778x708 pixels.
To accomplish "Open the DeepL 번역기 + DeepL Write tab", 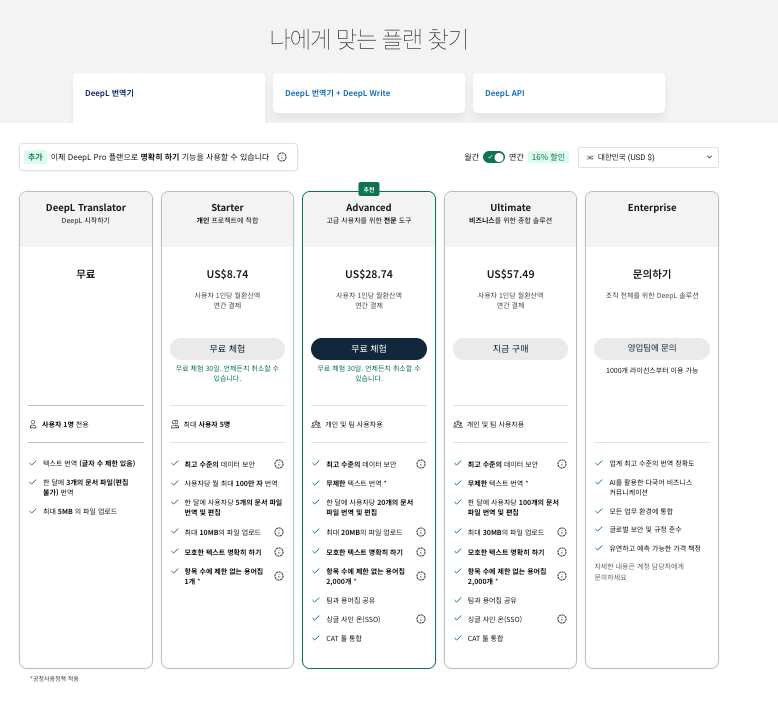I will [x=369, y=93].
